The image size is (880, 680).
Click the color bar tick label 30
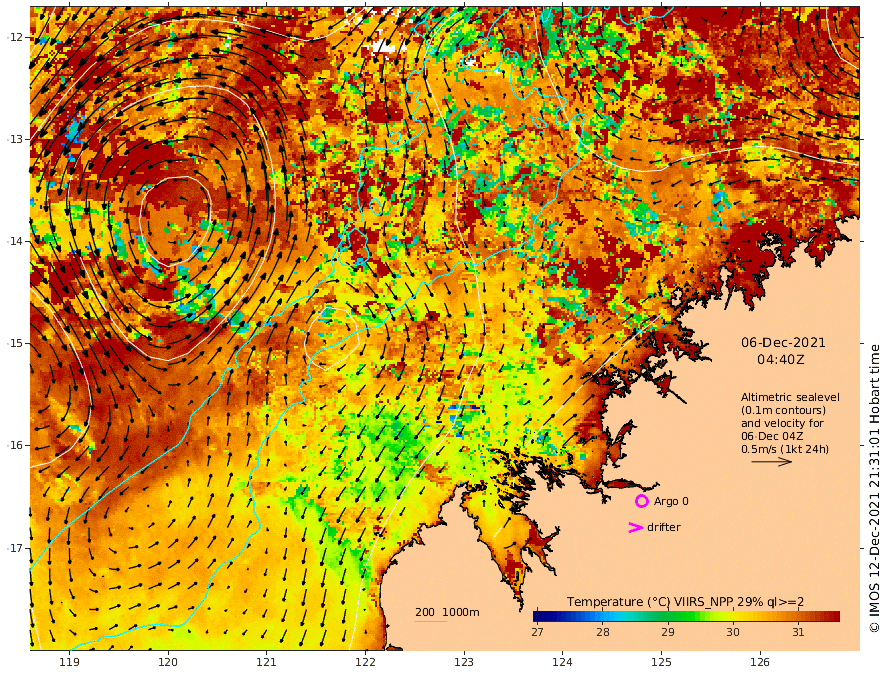point(733,632)
